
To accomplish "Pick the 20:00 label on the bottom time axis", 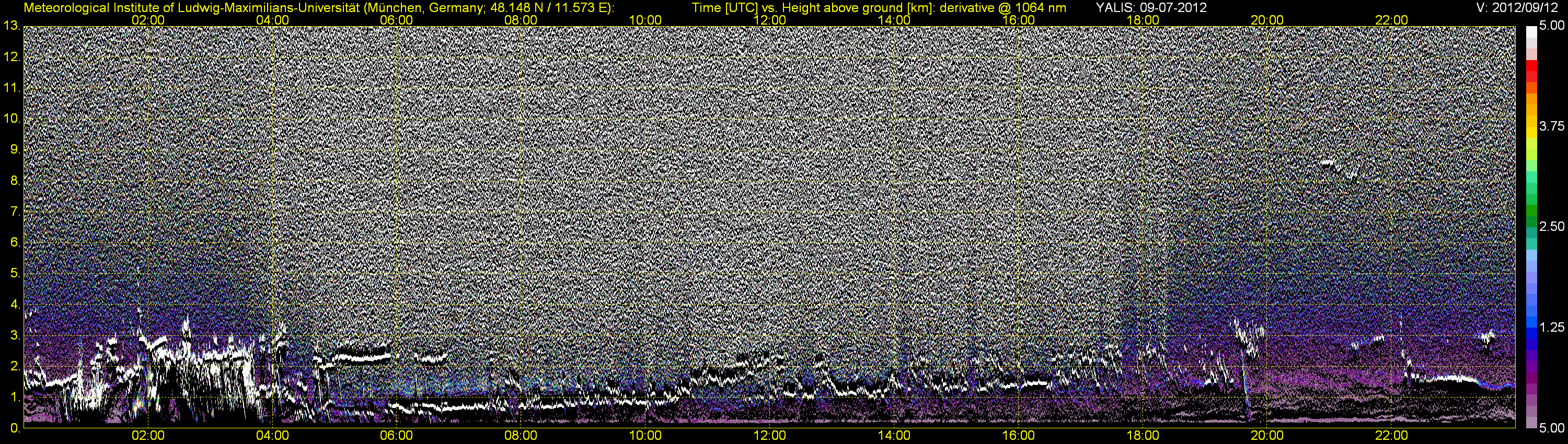I will [x=1267, y=436].
